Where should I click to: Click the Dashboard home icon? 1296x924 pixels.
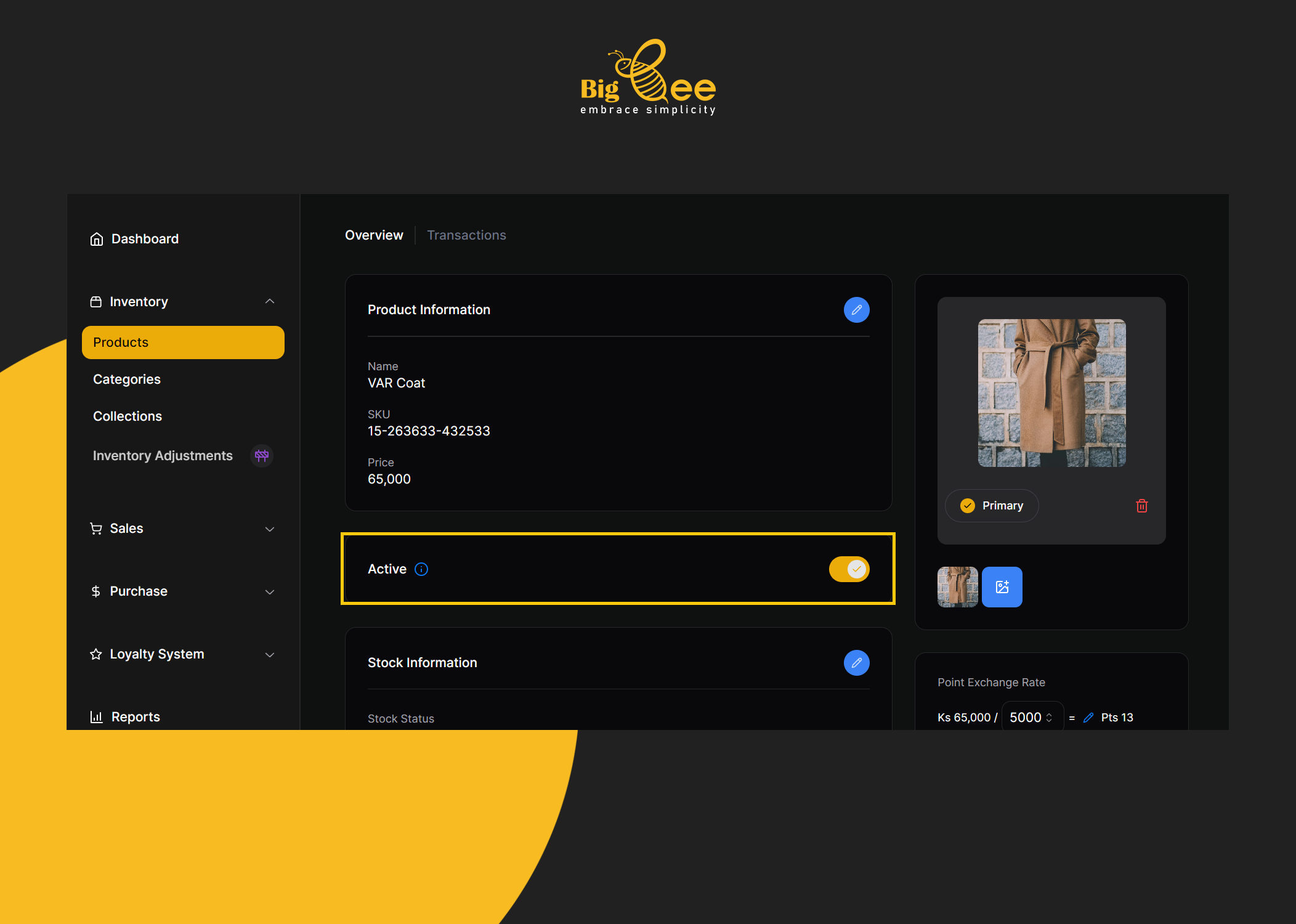pos(97,239)
